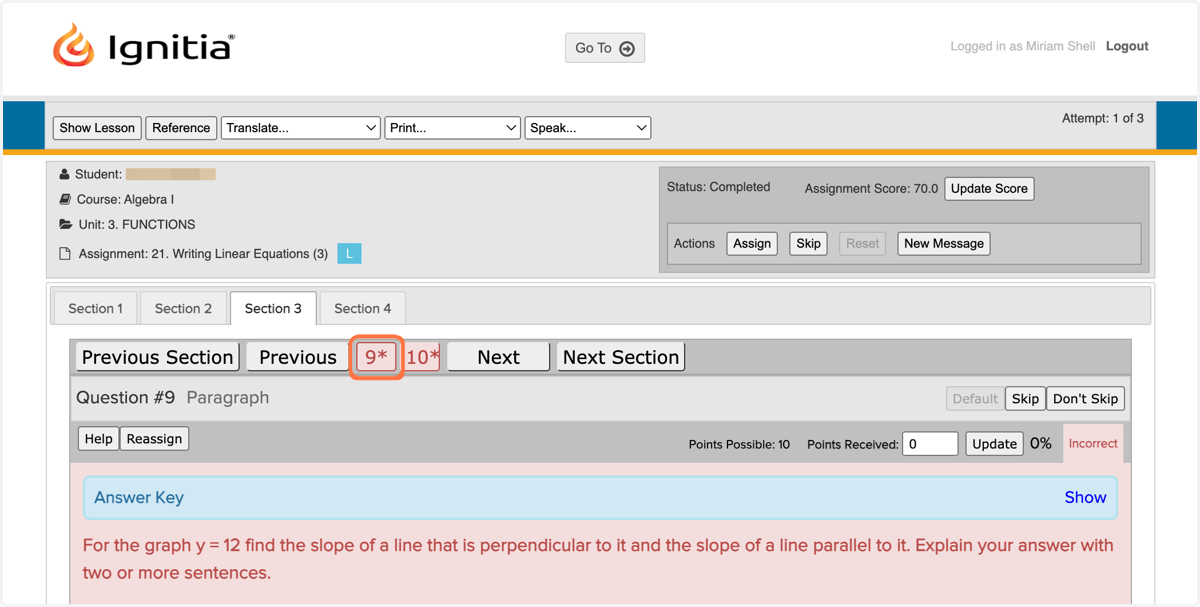Click the Help button
Screen dimensions: 1200x607
(x=99, y=439)
